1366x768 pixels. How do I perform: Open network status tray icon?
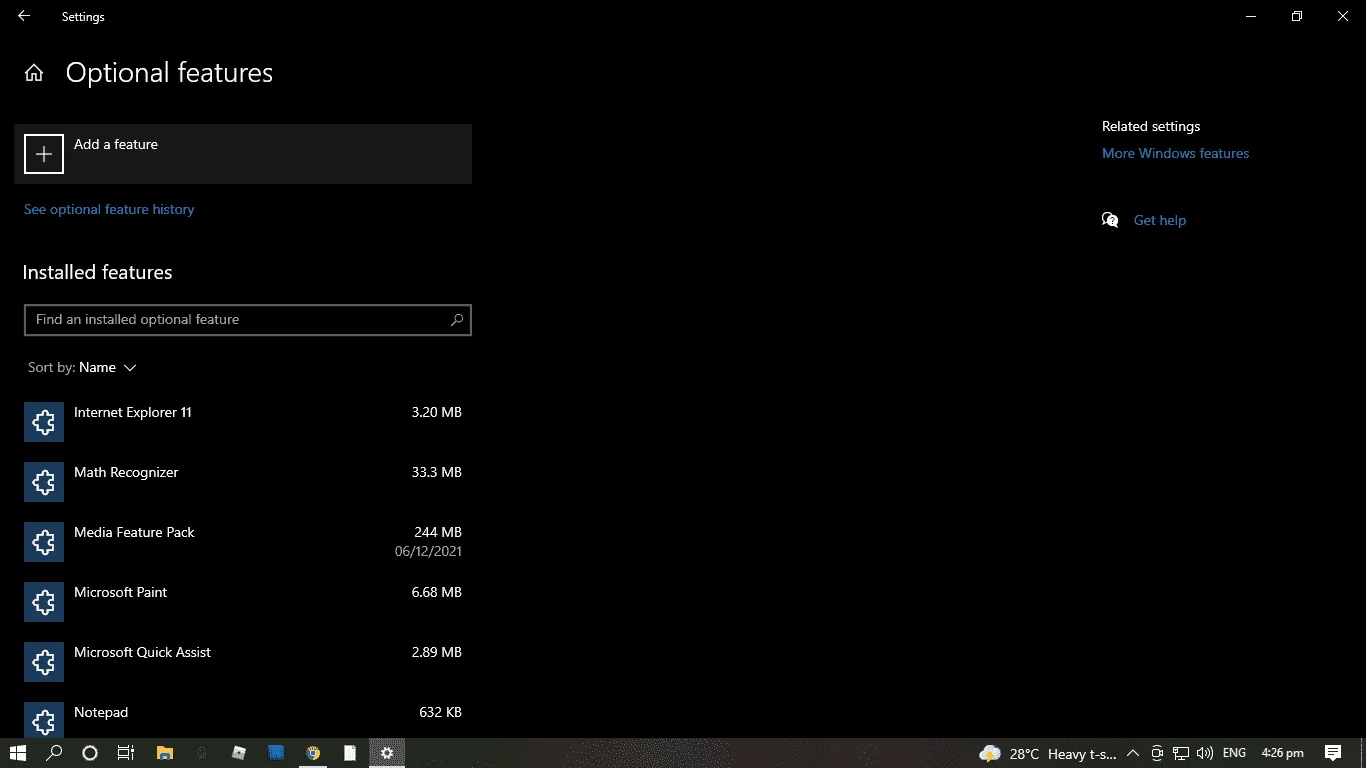(x=1181, y=753)
